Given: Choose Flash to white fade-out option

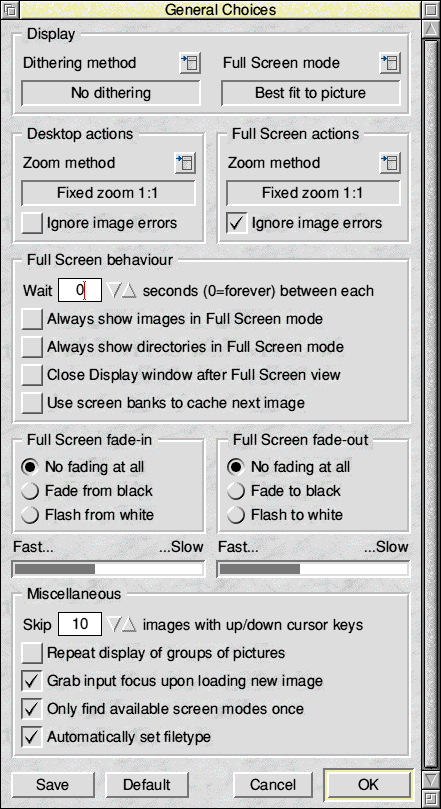Looking at the screenshot, I should point(236,515).
